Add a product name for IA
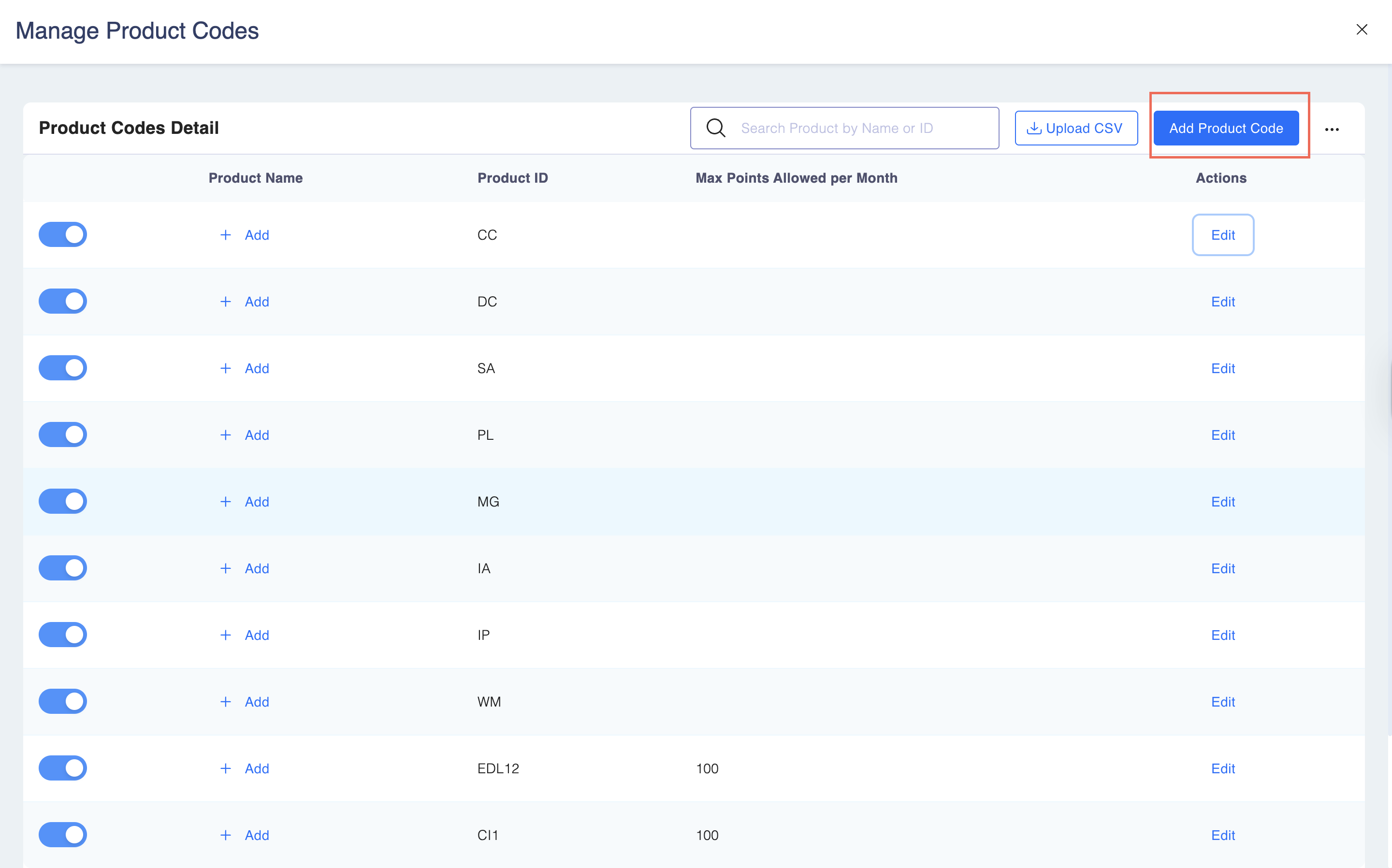This screenshot has height=868, width=1392. click(257, 568)
